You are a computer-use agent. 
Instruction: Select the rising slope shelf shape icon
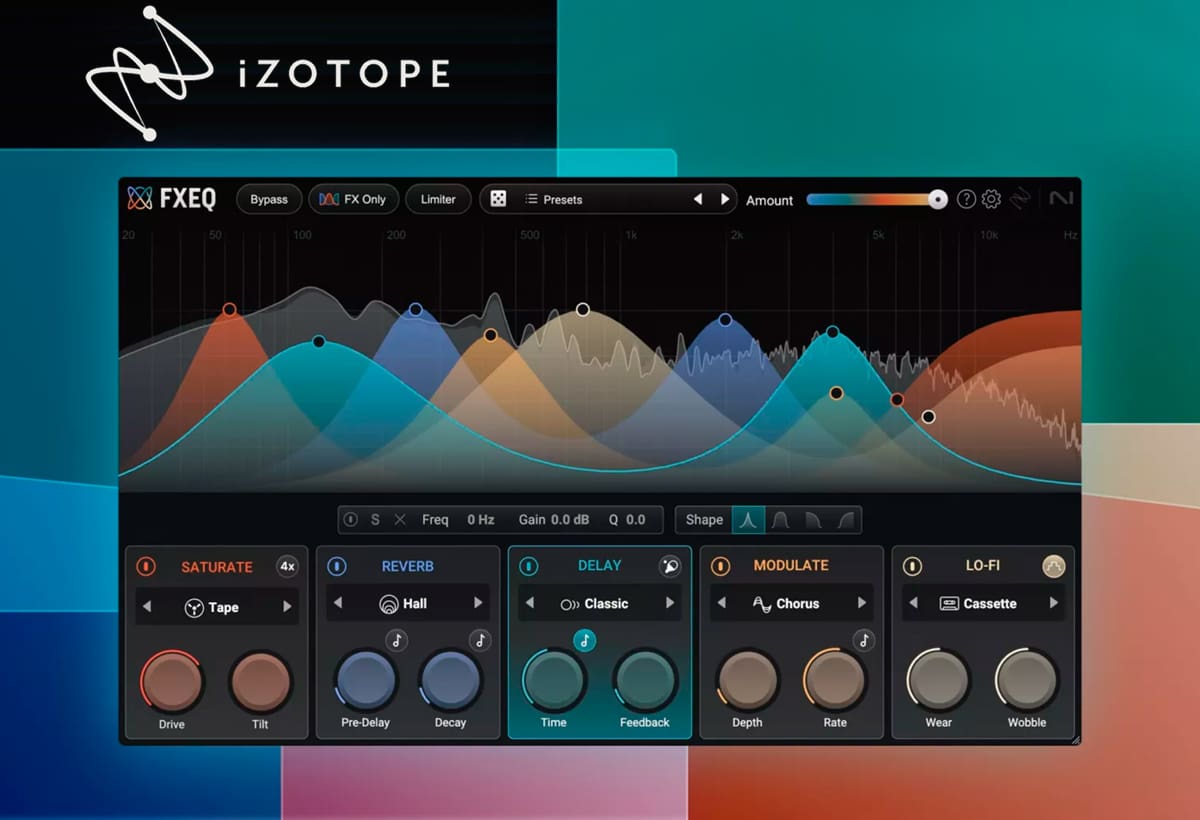pos(845,520)
